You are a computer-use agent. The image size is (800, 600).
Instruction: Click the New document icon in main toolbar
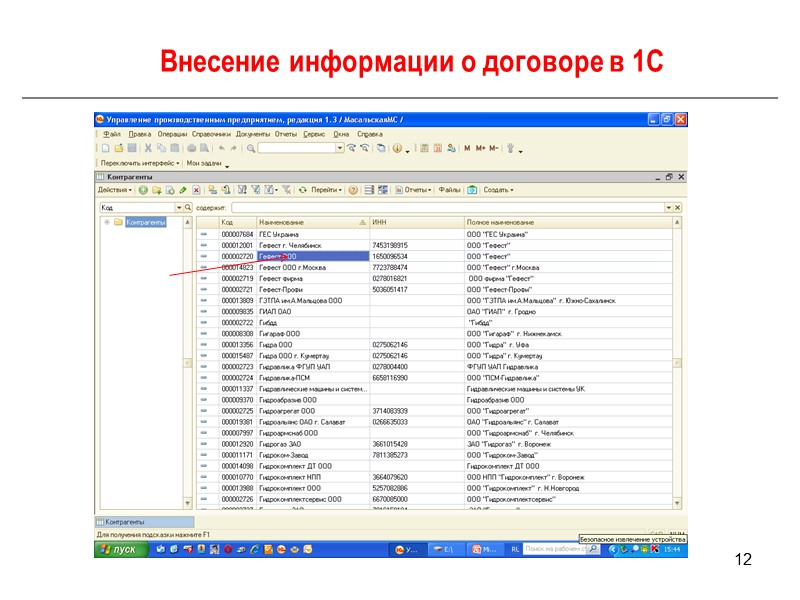pos(106,148)
